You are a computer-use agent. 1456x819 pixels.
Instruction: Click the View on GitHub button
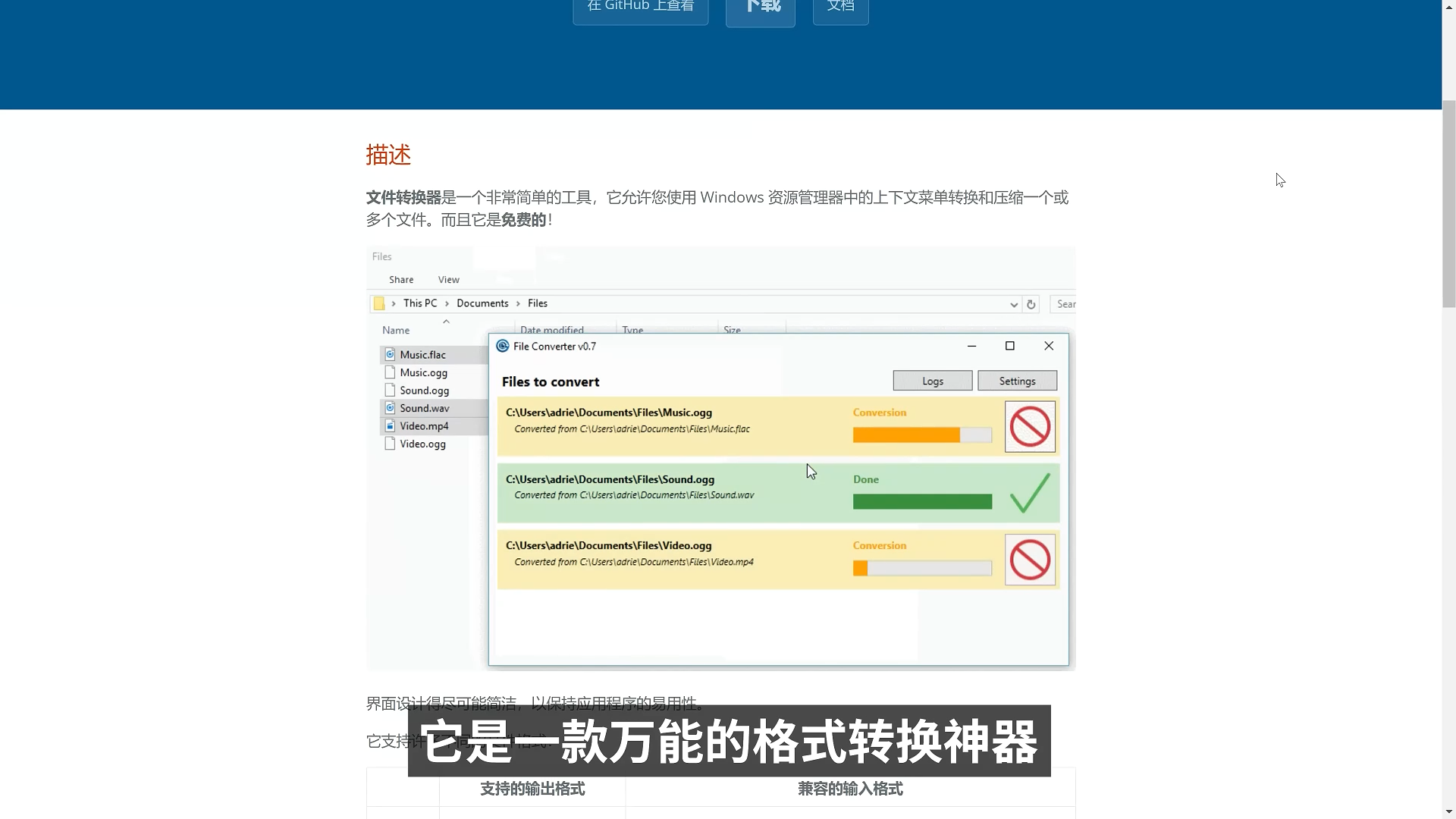point(640,8)
